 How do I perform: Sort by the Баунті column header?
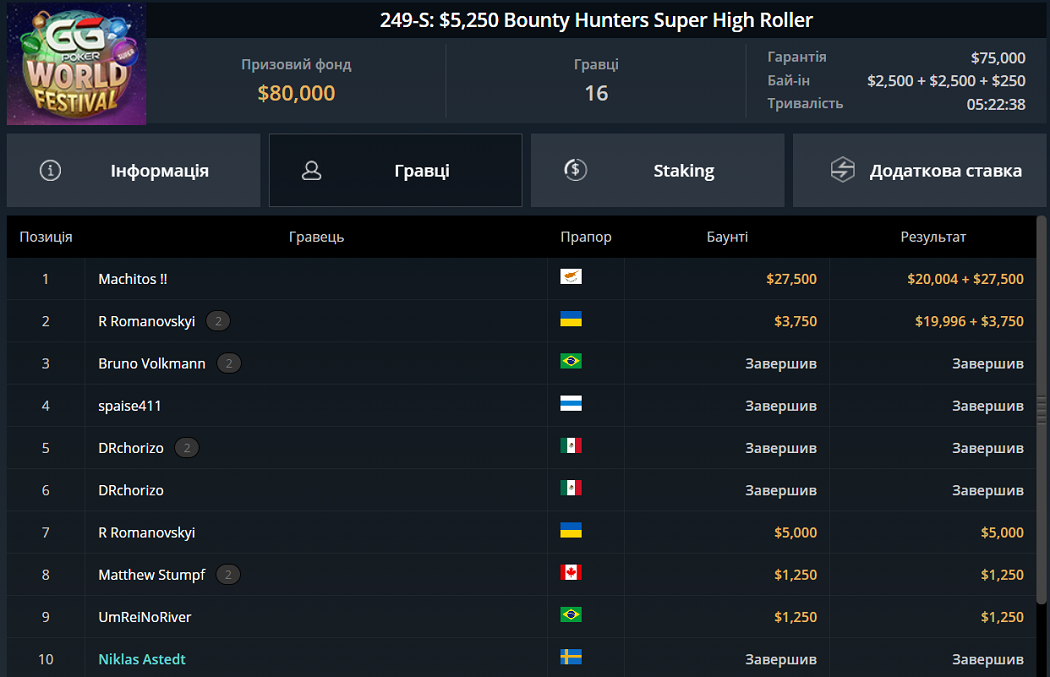point(727,237)
